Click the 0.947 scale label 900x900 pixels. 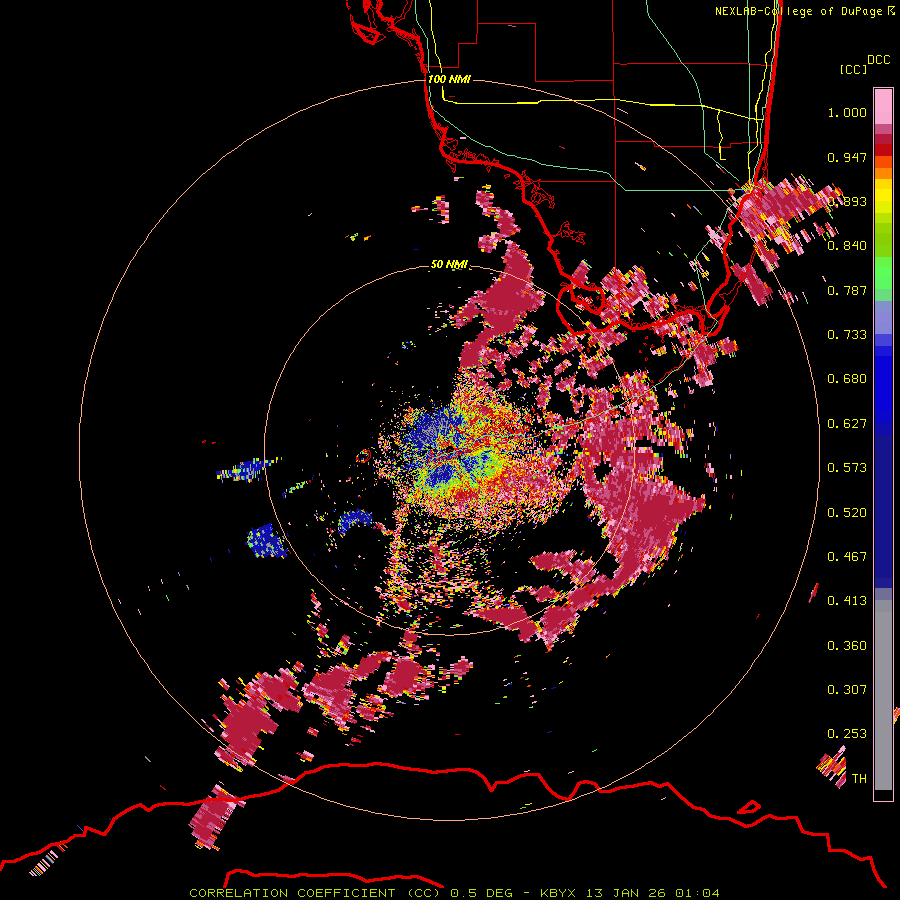pos(847,157)
